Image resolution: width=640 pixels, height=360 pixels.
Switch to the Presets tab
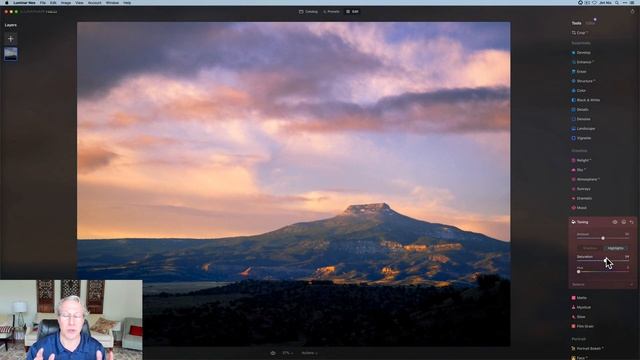tap(331, 11)
